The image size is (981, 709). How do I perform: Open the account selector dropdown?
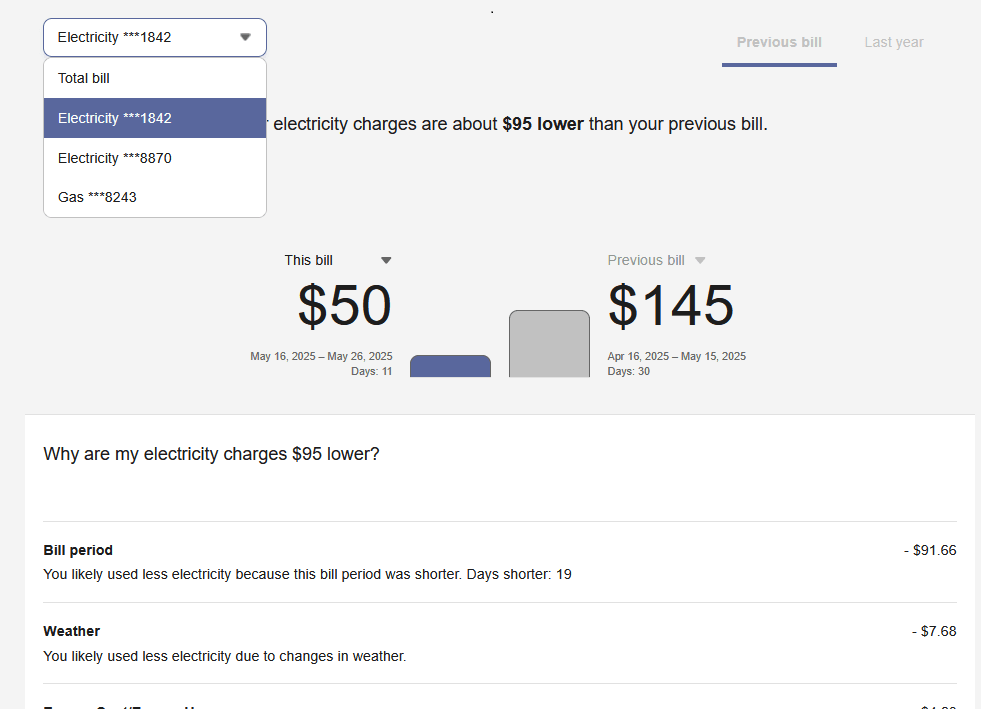(154, 37)
